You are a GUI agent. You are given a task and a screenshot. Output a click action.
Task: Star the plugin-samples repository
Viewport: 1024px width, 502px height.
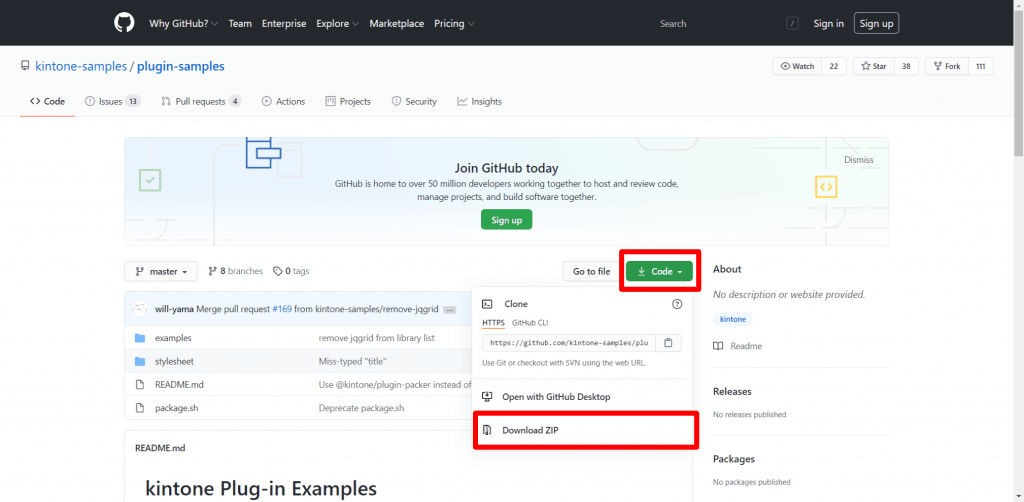874,66
